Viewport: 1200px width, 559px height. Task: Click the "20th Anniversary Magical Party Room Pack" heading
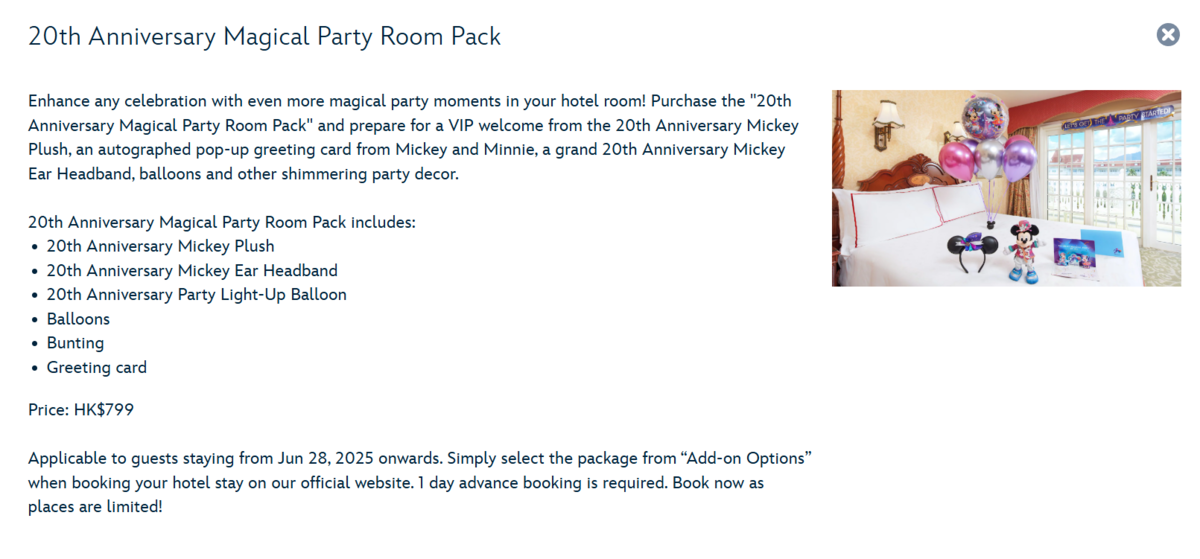[264, 37]
